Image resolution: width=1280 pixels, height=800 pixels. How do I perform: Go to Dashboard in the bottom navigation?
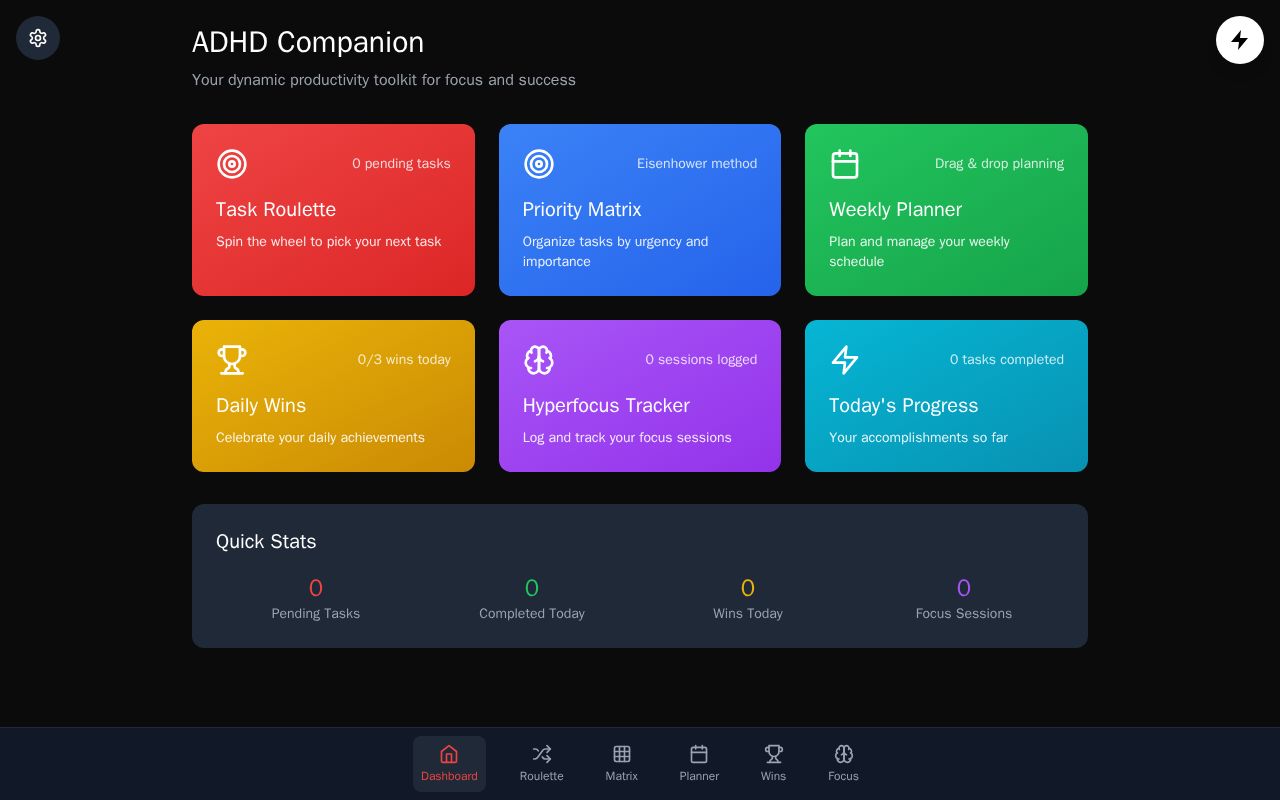tap(449, 764)
